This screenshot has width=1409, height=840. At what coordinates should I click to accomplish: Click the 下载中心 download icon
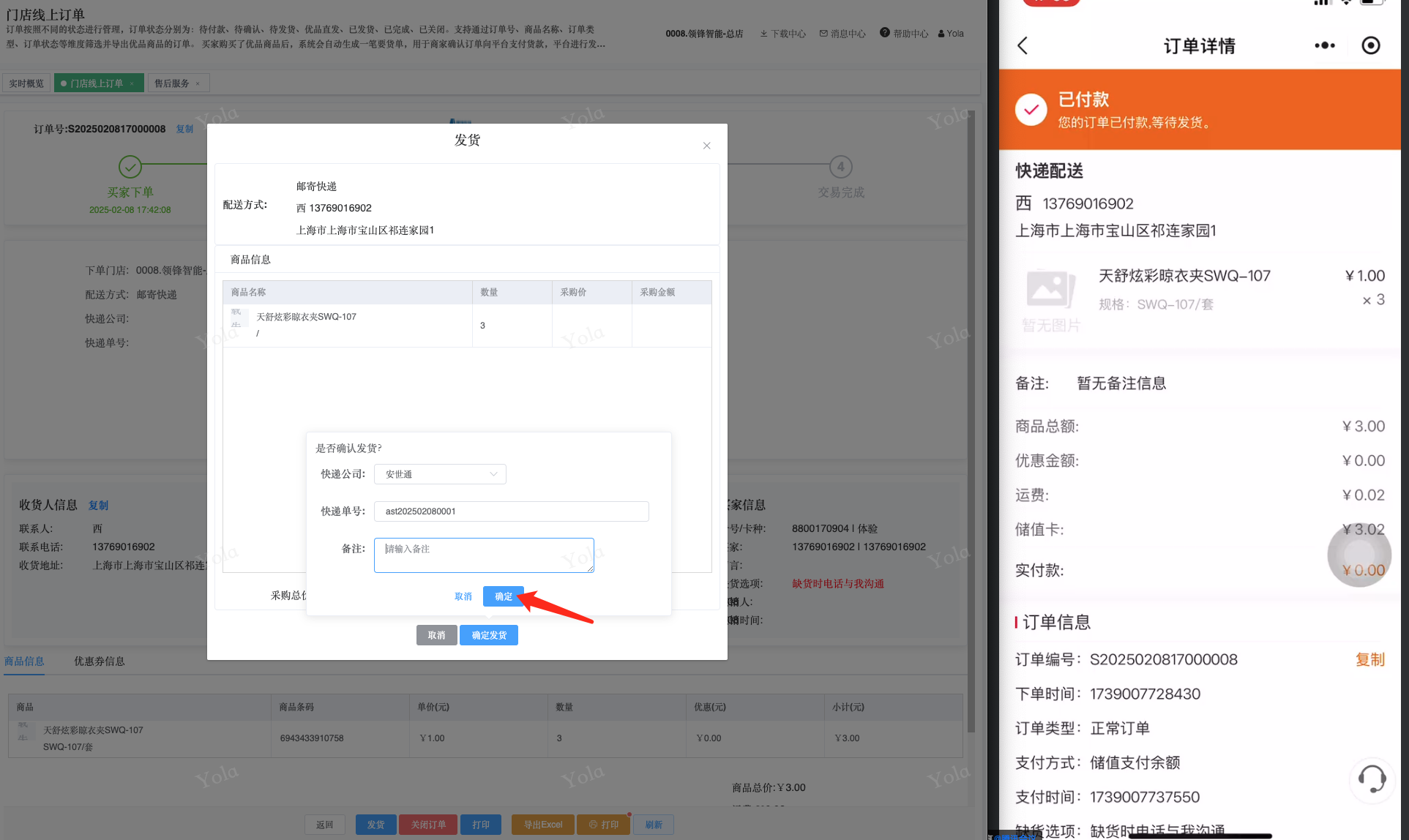pos(763,34)
